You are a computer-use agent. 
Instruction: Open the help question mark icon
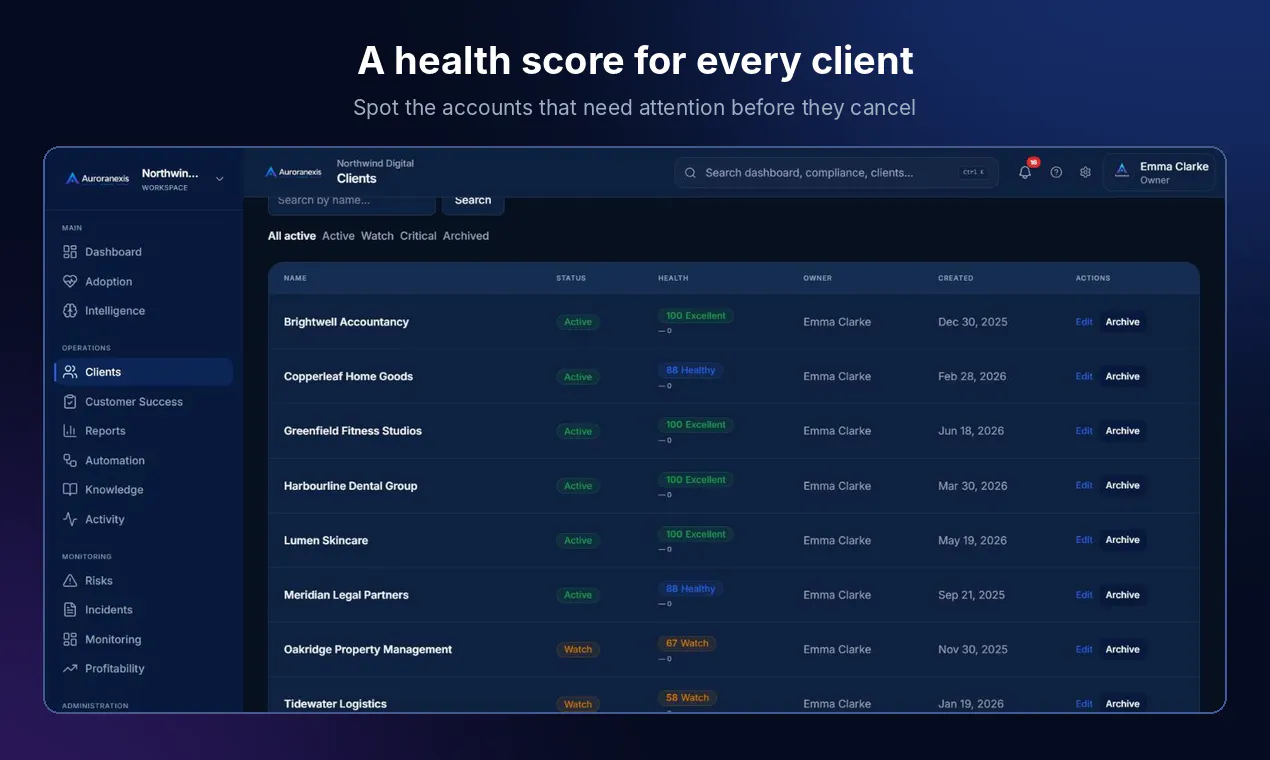[x=1056, y=172]
